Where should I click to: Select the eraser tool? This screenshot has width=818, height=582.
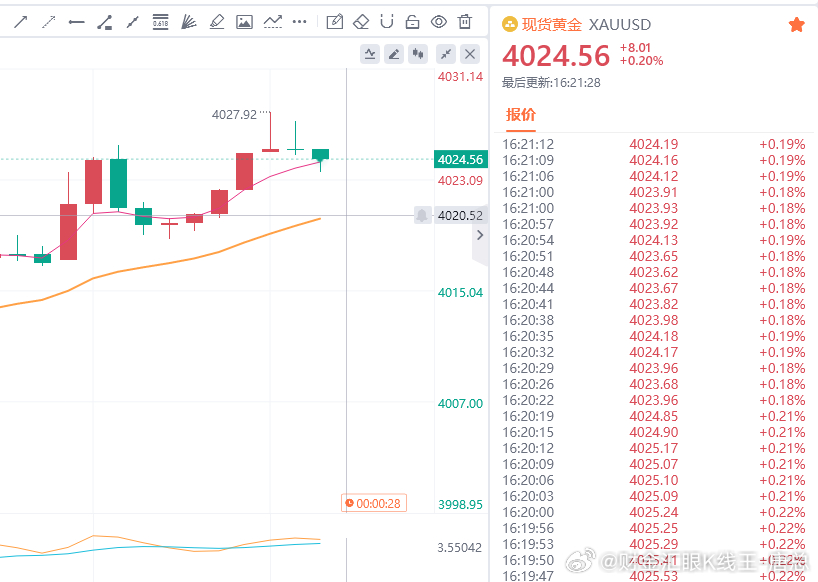point(361,22)
